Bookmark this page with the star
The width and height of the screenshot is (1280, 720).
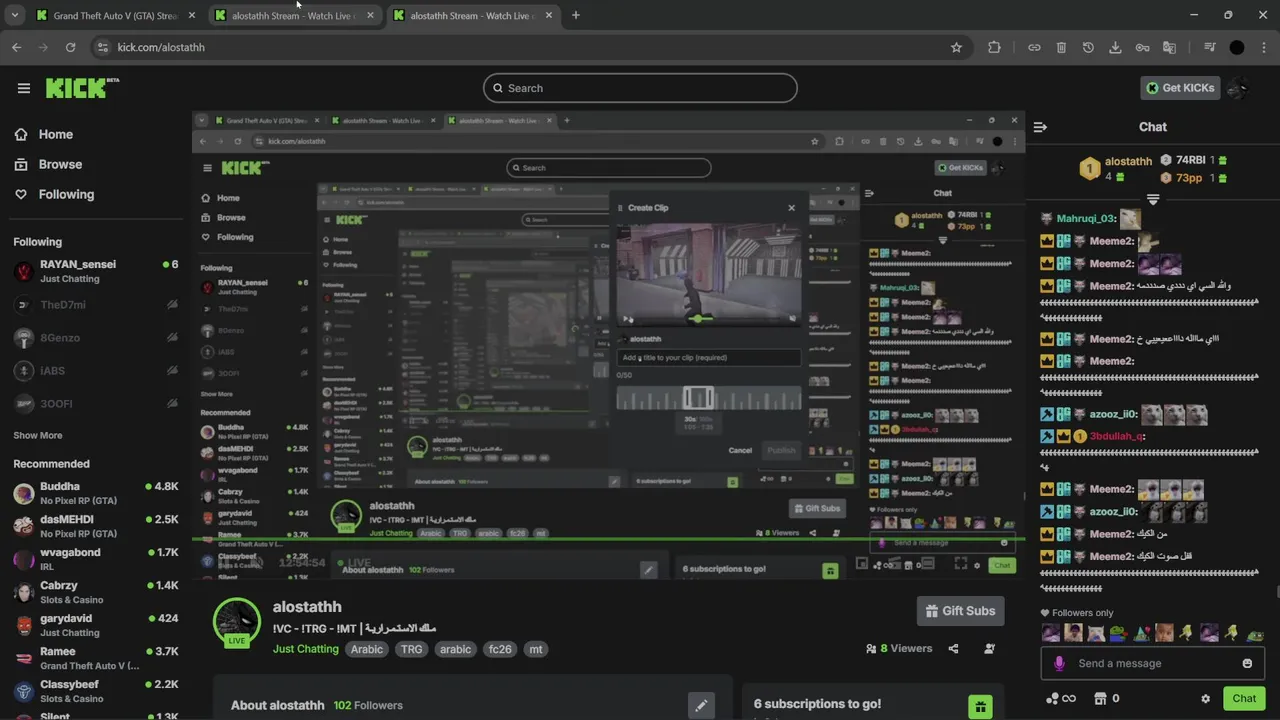tap(956, 47)
